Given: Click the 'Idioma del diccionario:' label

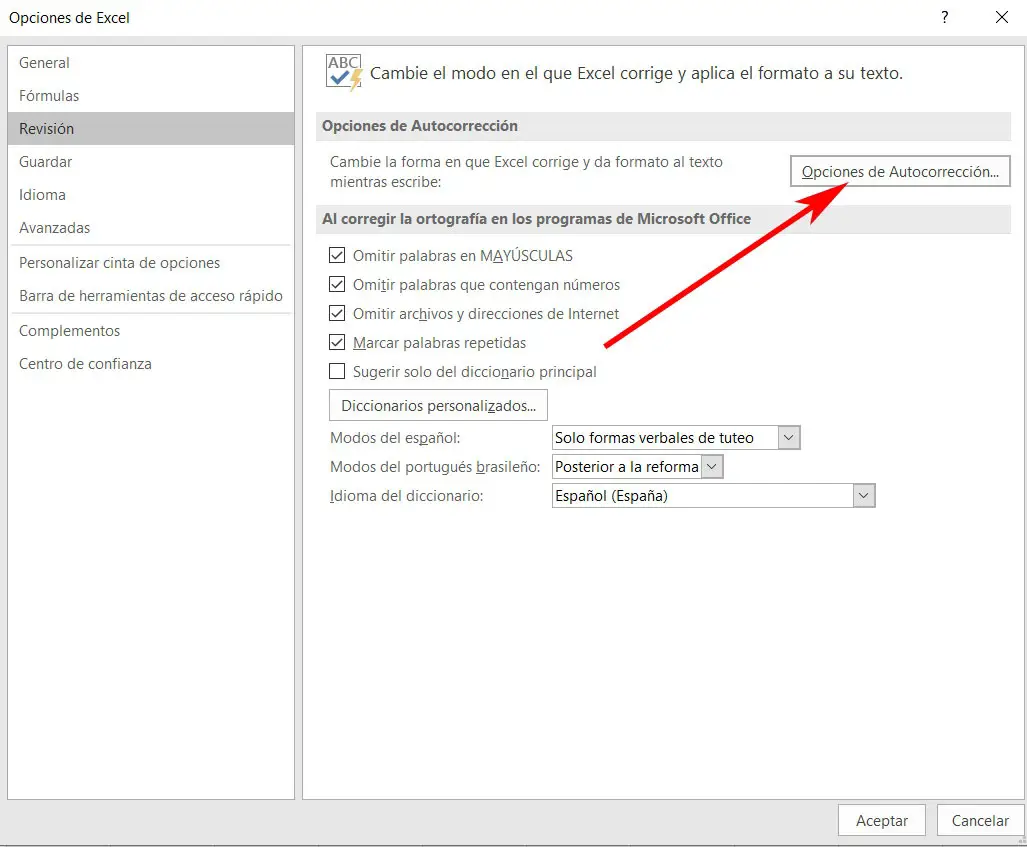Looking at the screenshot, I should tap(407, 496).
